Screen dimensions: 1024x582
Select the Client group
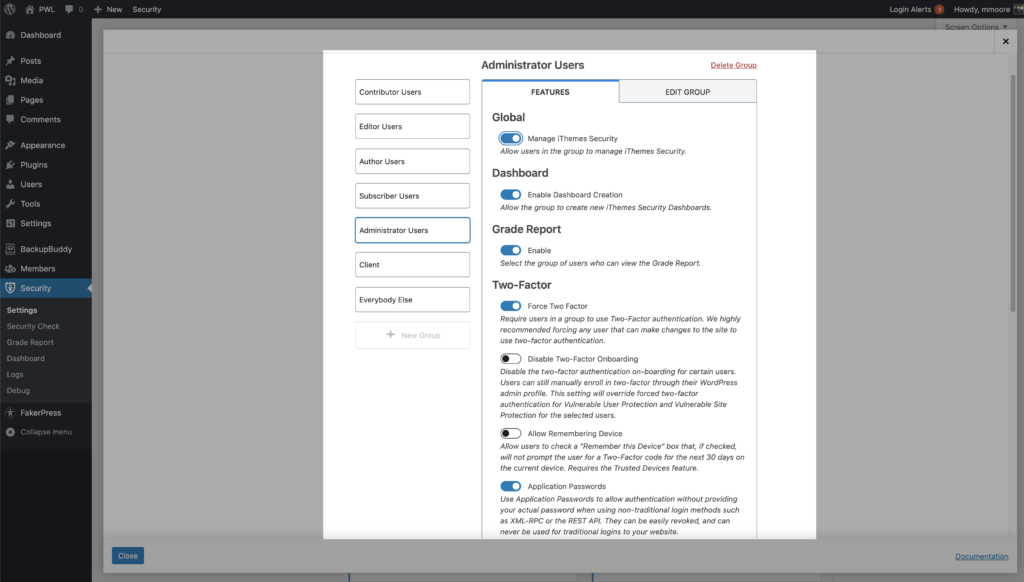point(412,265)
